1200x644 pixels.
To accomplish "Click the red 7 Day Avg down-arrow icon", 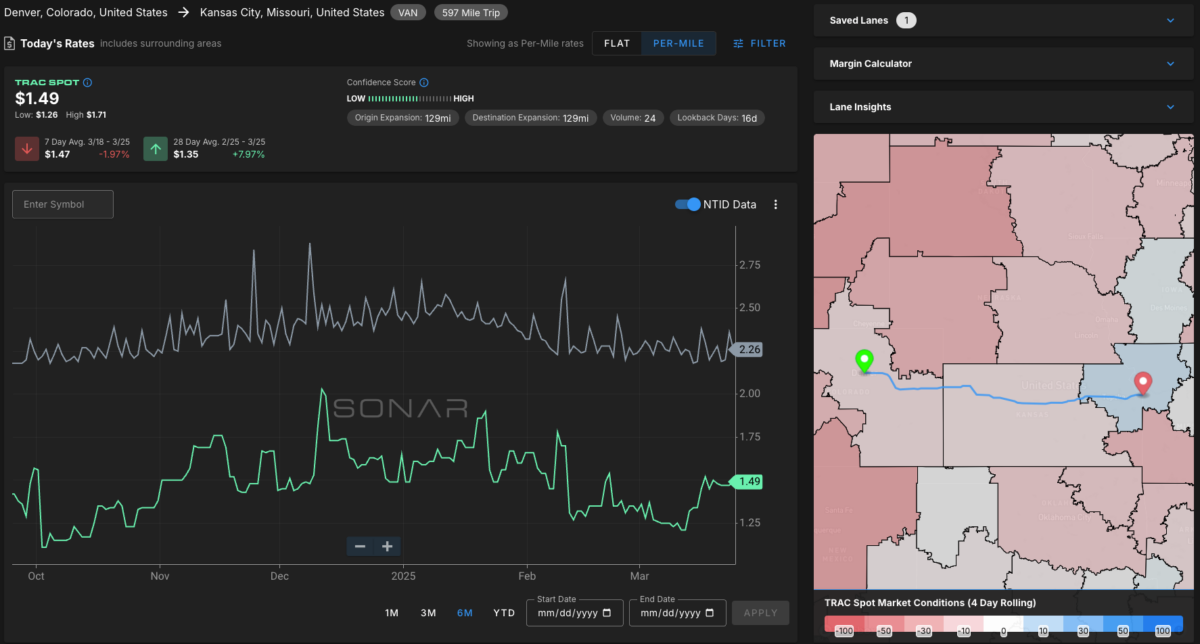I will [26, 149].
